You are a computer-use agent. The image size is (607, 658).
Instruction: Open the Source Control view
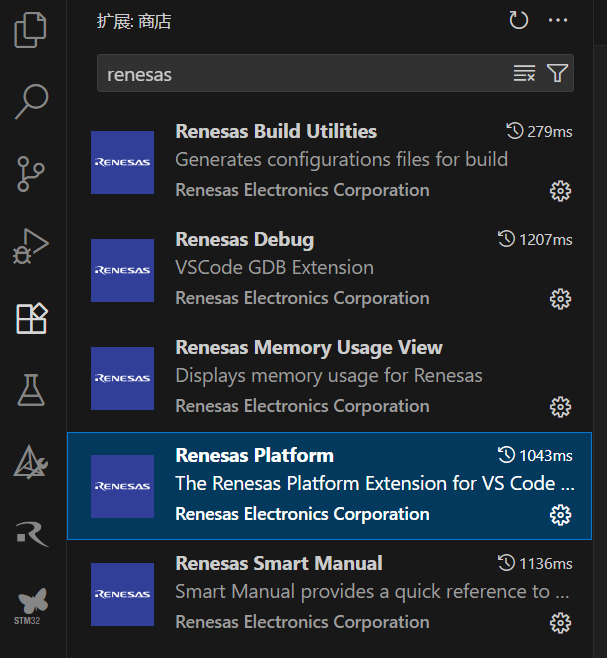(x=31, y=174)
